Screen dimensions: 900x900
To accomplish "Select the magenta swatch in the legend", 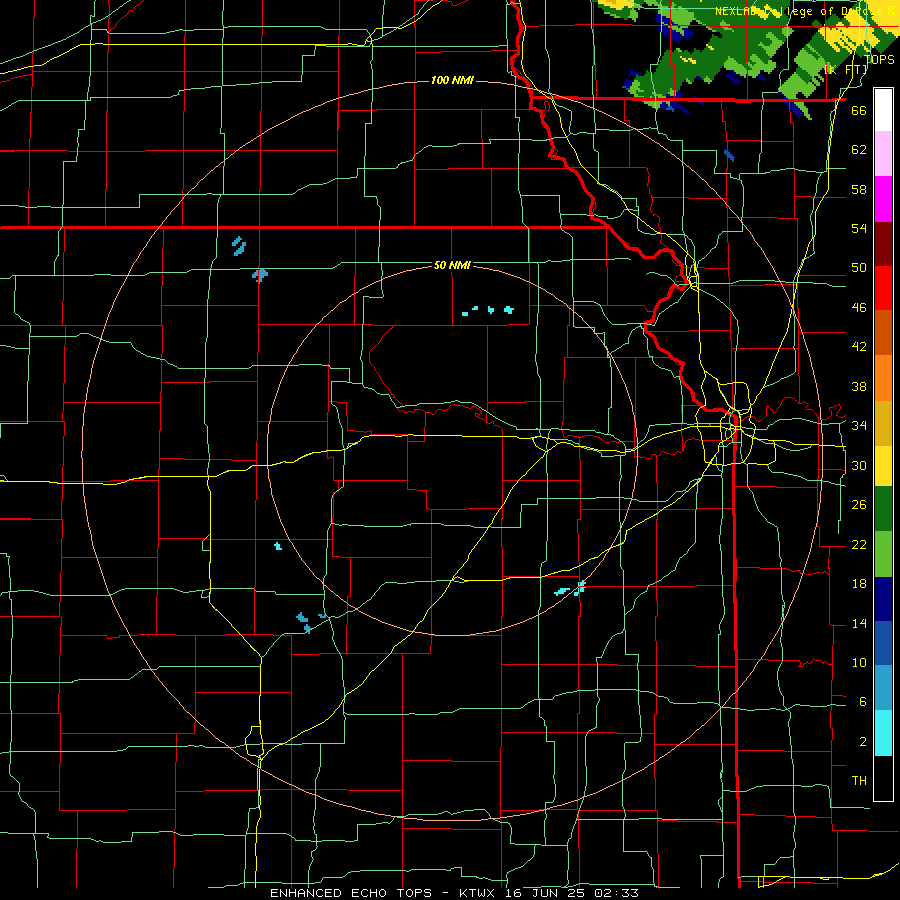I will point(883,199).
